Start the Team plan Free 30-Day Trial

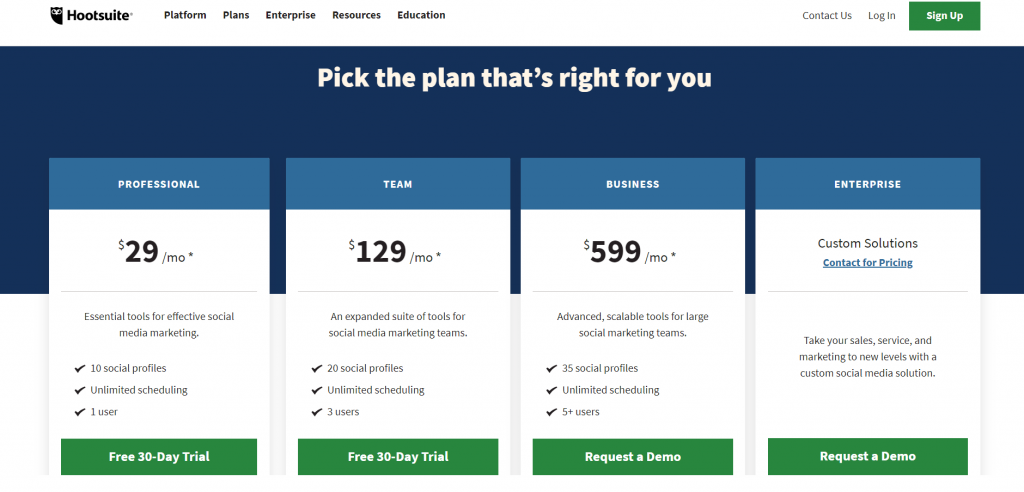398,457
